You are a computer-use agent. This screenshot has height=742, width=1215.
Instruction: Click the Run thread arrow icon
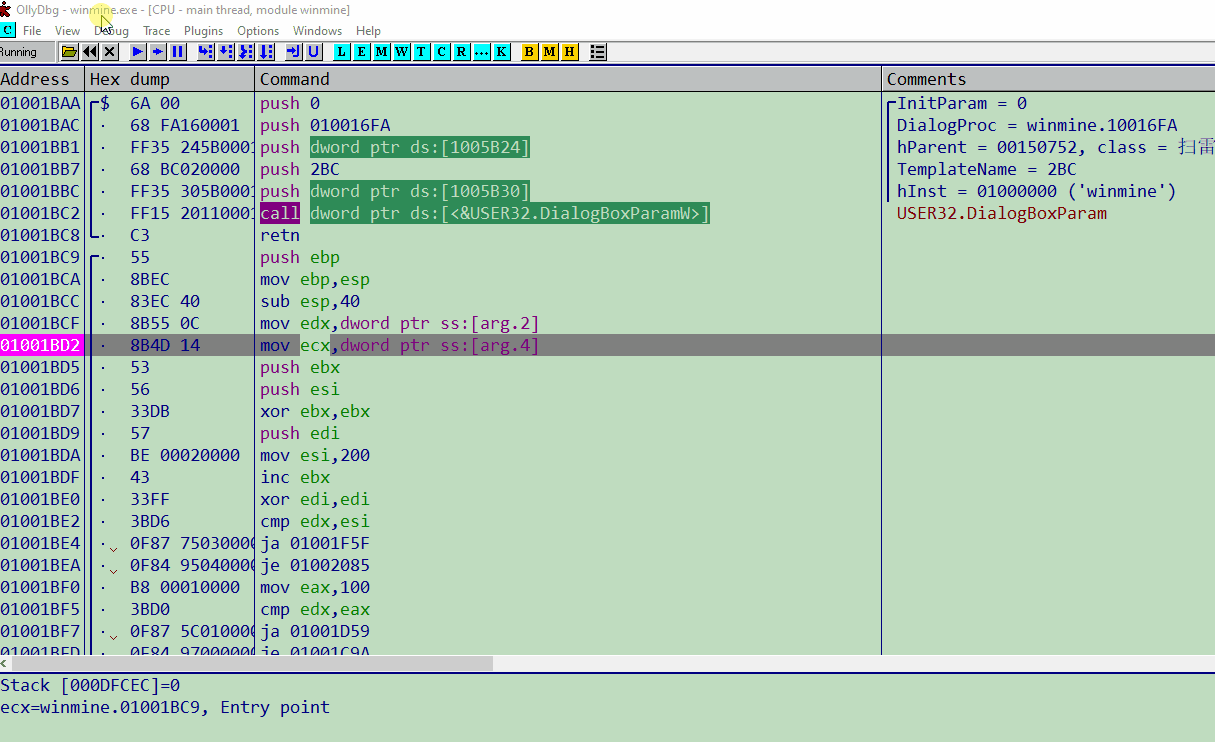[x=157, y=51]
